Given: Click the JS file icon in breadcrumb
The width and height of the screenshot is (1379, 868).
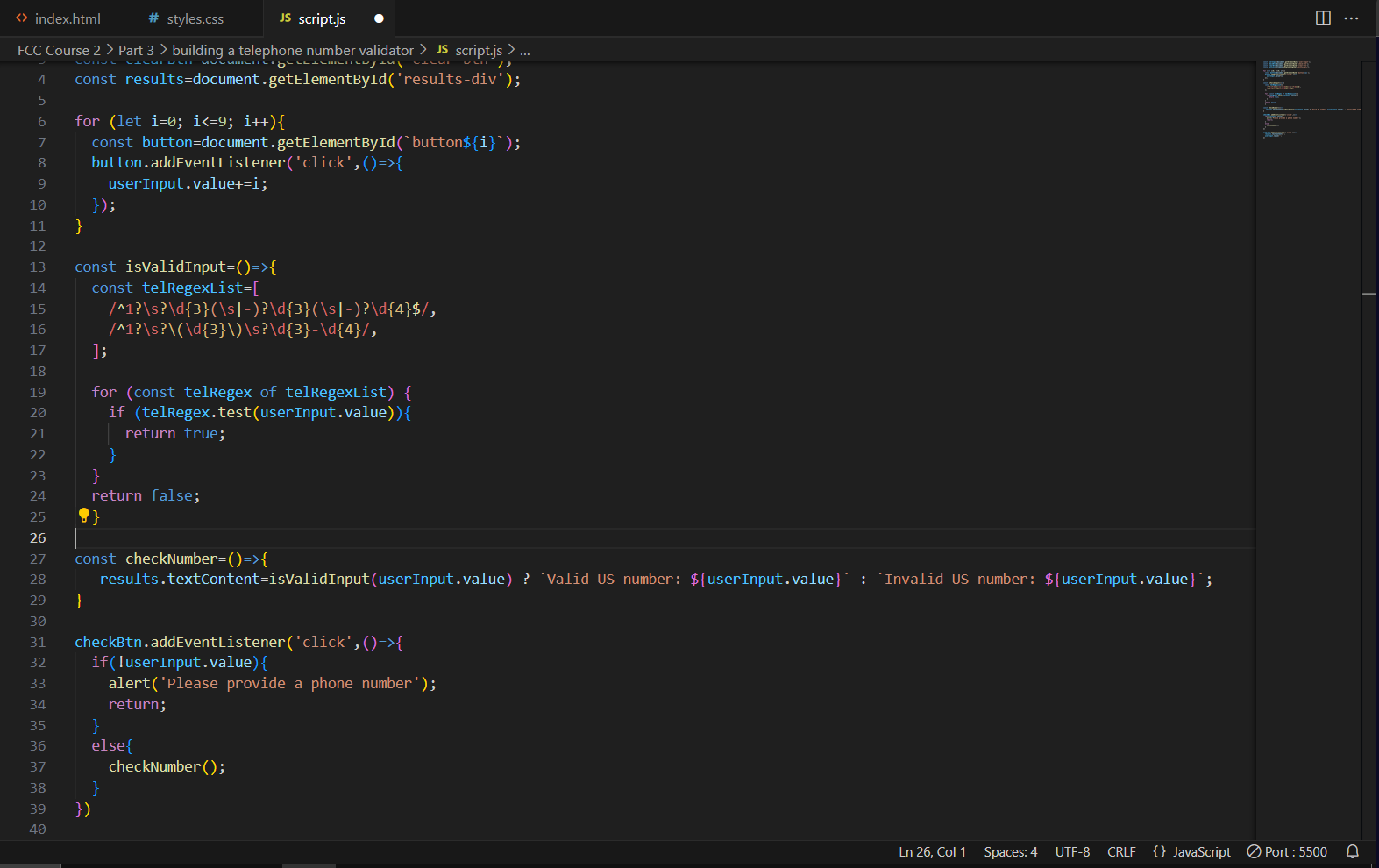Looking at the screenshot, I should pyautogui.click(x=443, y=50).
